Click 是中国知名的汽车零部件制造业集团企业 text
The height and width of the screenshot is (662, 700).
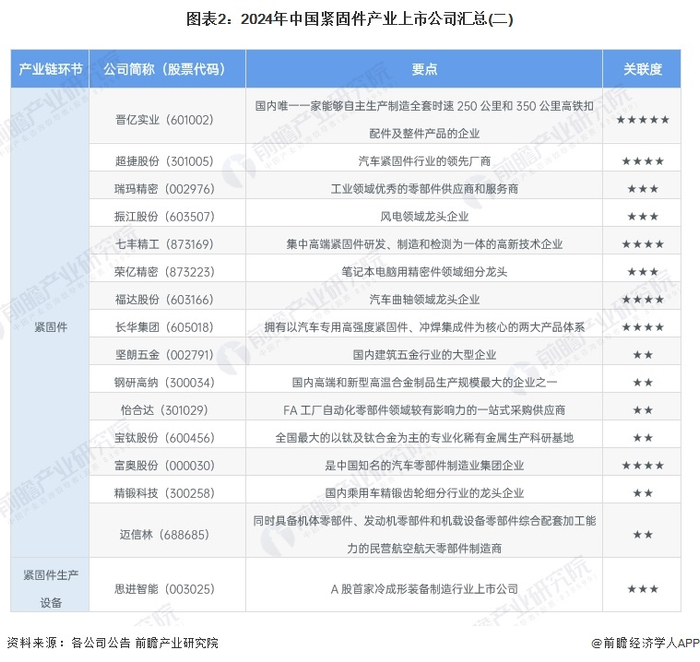coord(424,466)
